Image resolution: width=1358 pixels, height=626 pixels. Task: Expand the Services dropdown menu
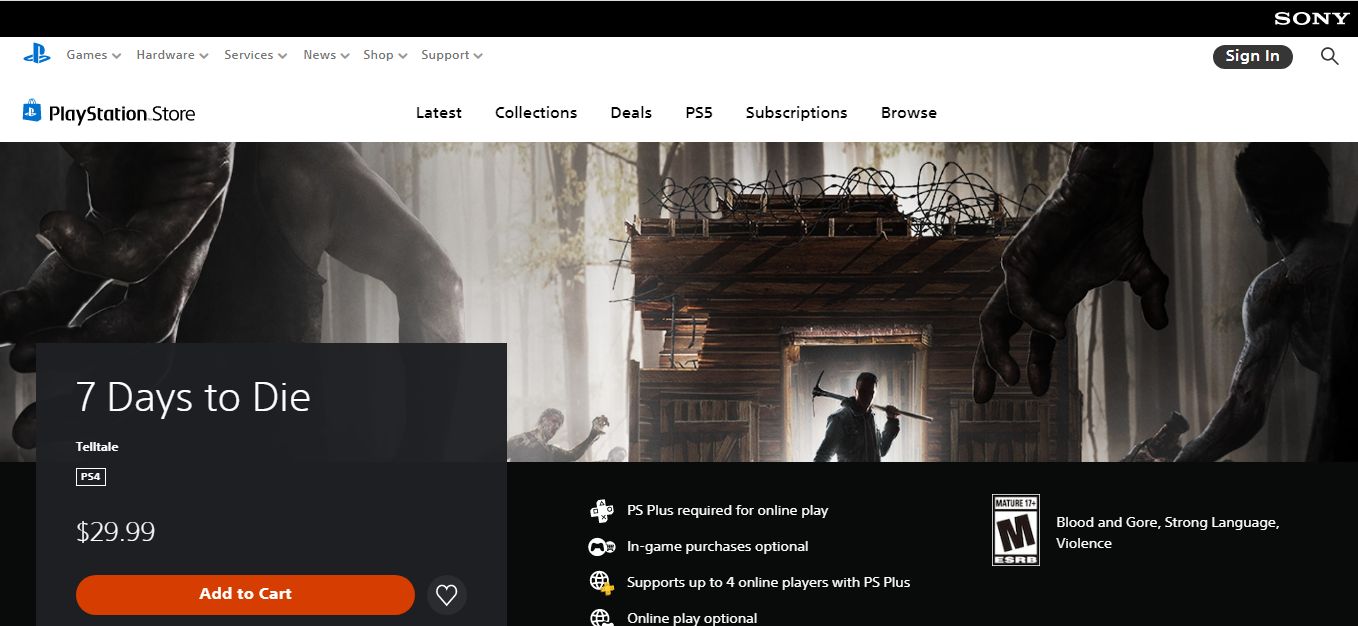click(x=256, y=55)
